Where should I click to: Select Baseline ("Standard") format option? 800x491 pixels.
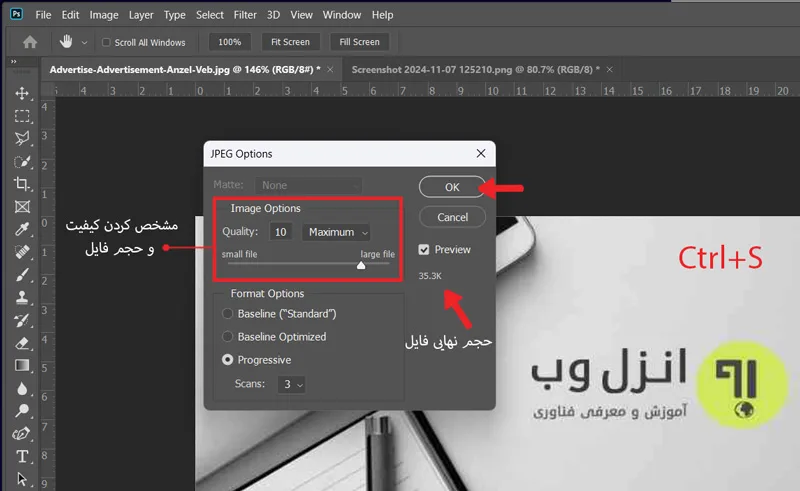pos(228,313)
